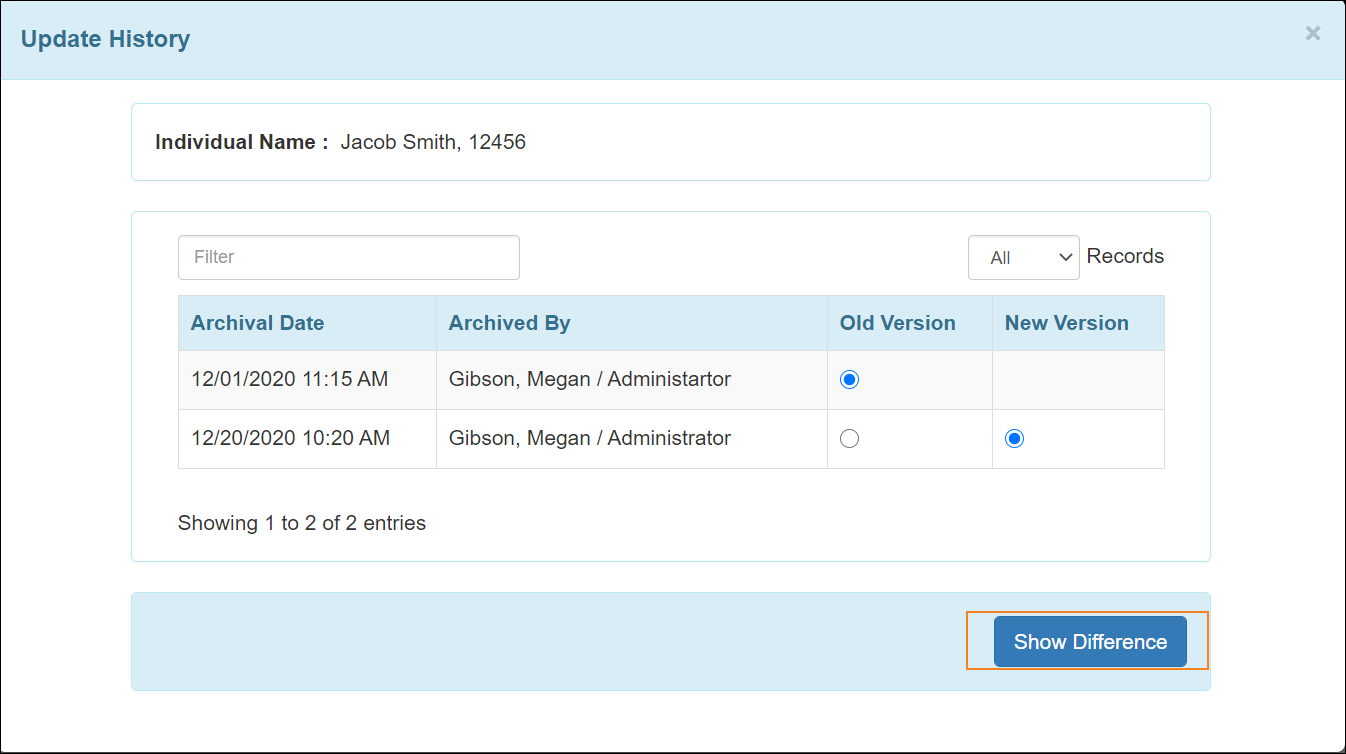1346x754 pixels.
Task: Close the Update History dialog
Action: [x=1312, y=34]
